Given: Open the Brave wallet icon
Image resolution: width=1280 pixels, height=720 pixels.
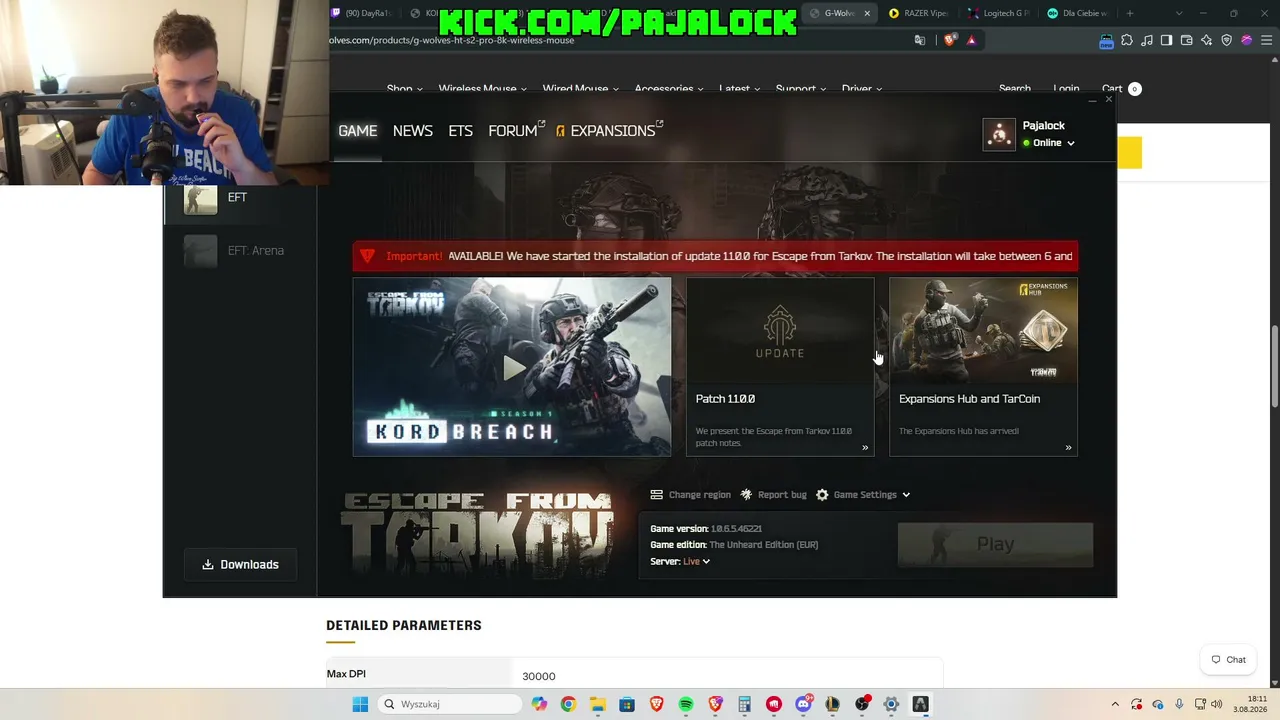Looking at the screenshot, I should click(1186, 40).
